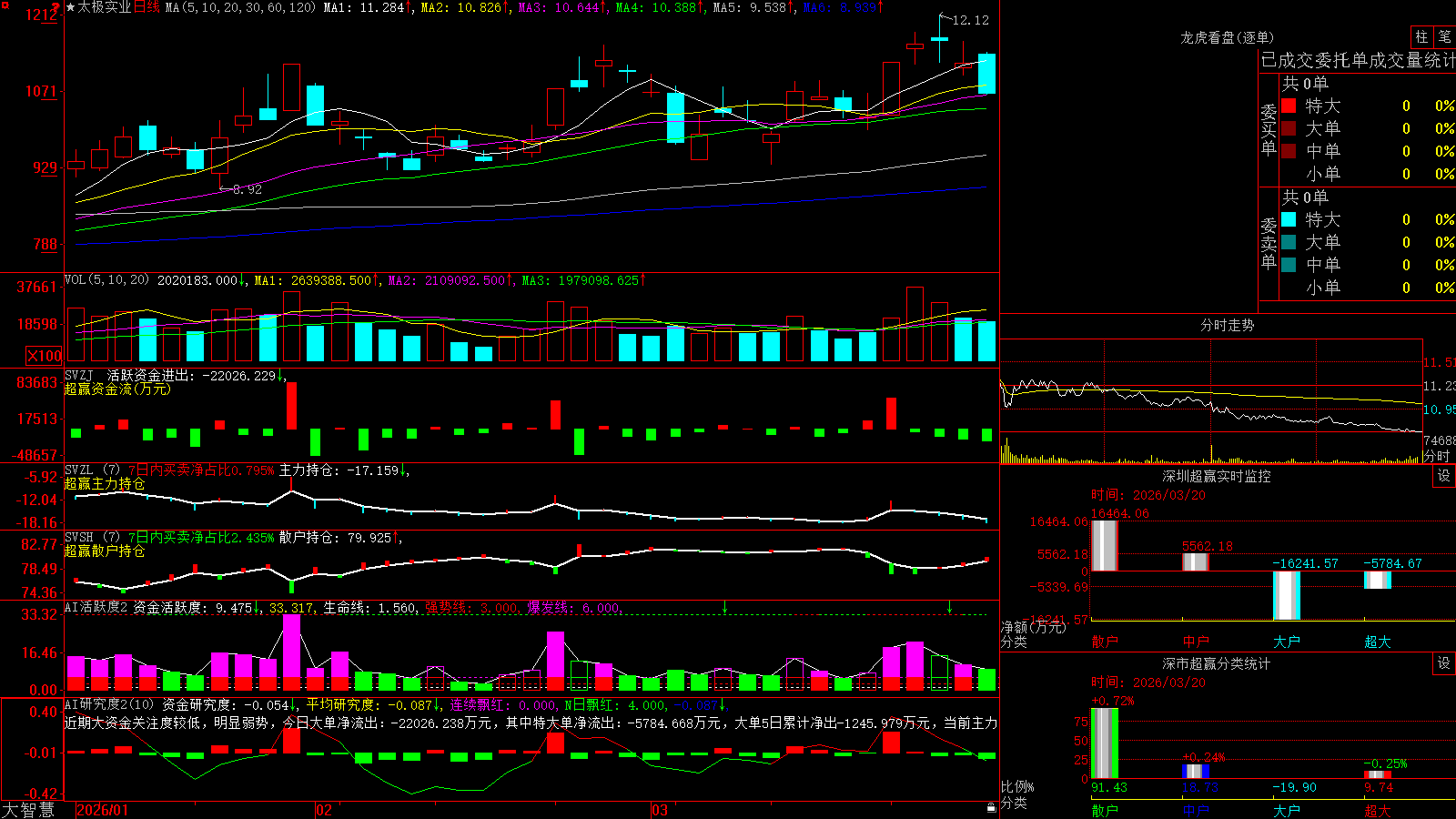Click the dark red 大单 buy-order swatch
The width and height of the screenshot is (1456, 819).
(x=1289, y=128)
